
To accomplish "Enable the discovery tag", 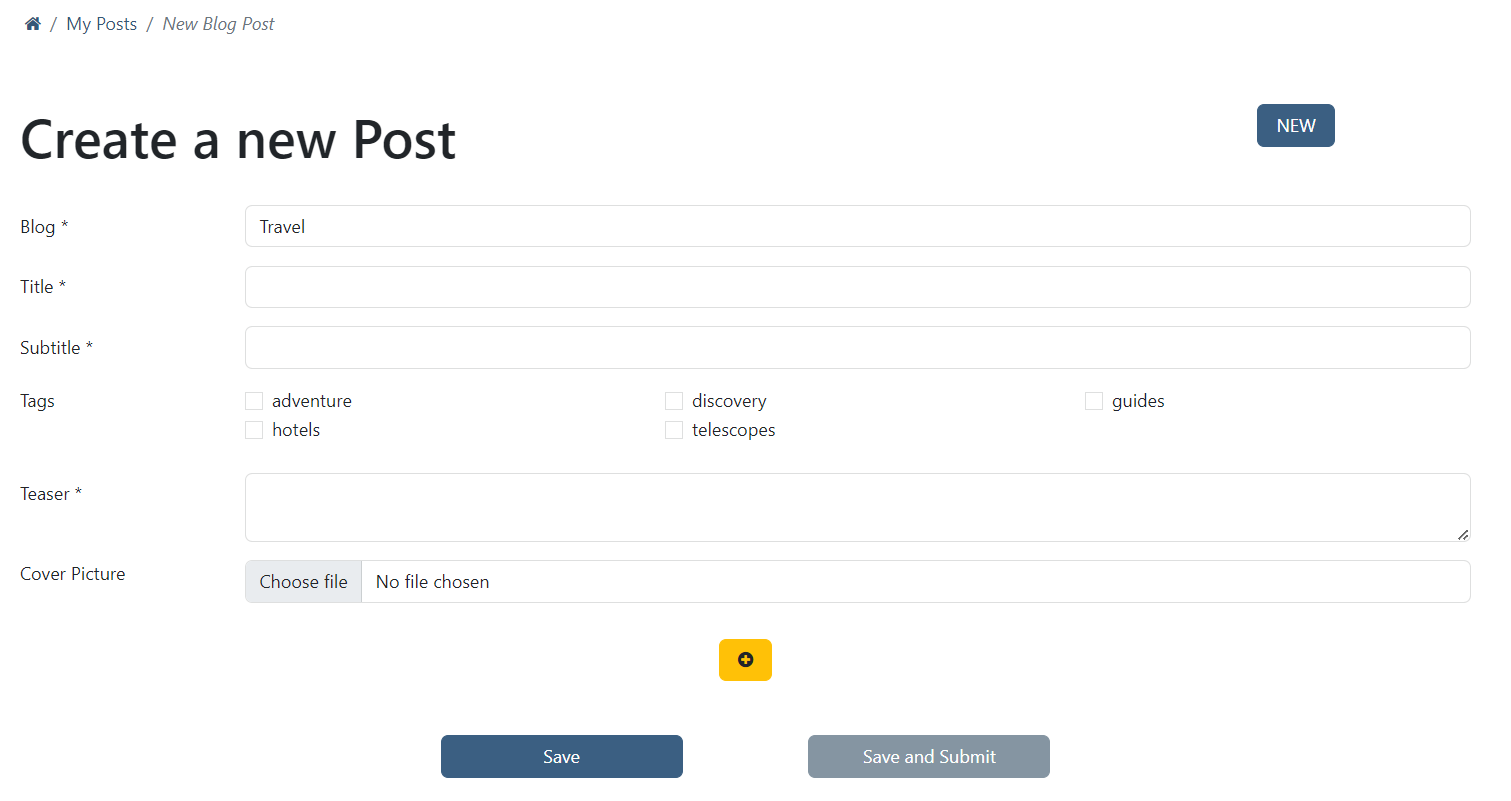I will pos(674,401).
